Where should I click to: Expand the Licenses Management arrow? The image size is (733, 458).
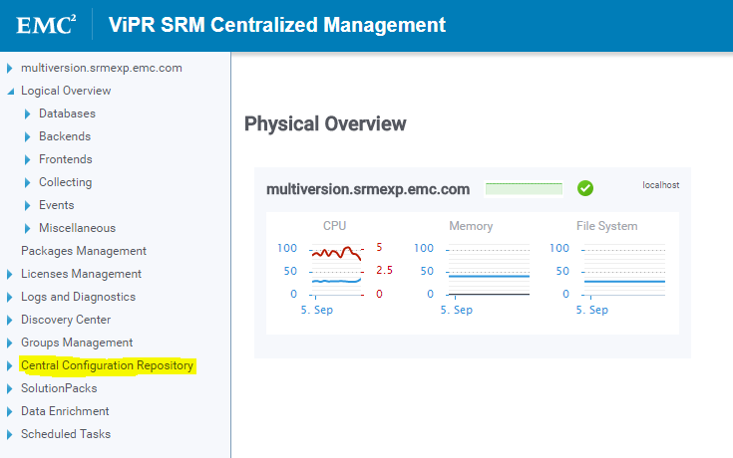coord(9,274)
